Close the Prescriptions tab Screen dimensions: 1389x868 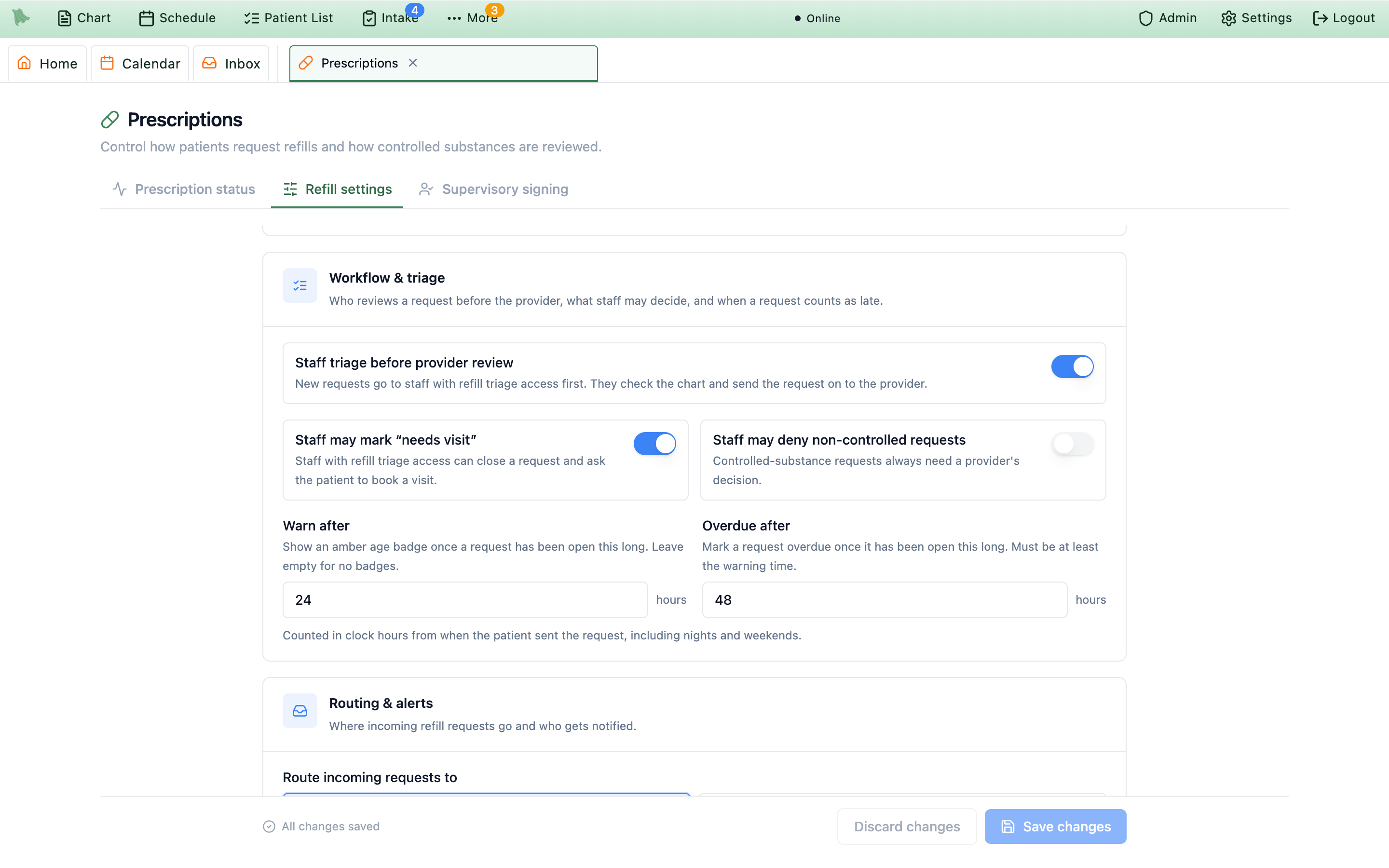(413, 63)
